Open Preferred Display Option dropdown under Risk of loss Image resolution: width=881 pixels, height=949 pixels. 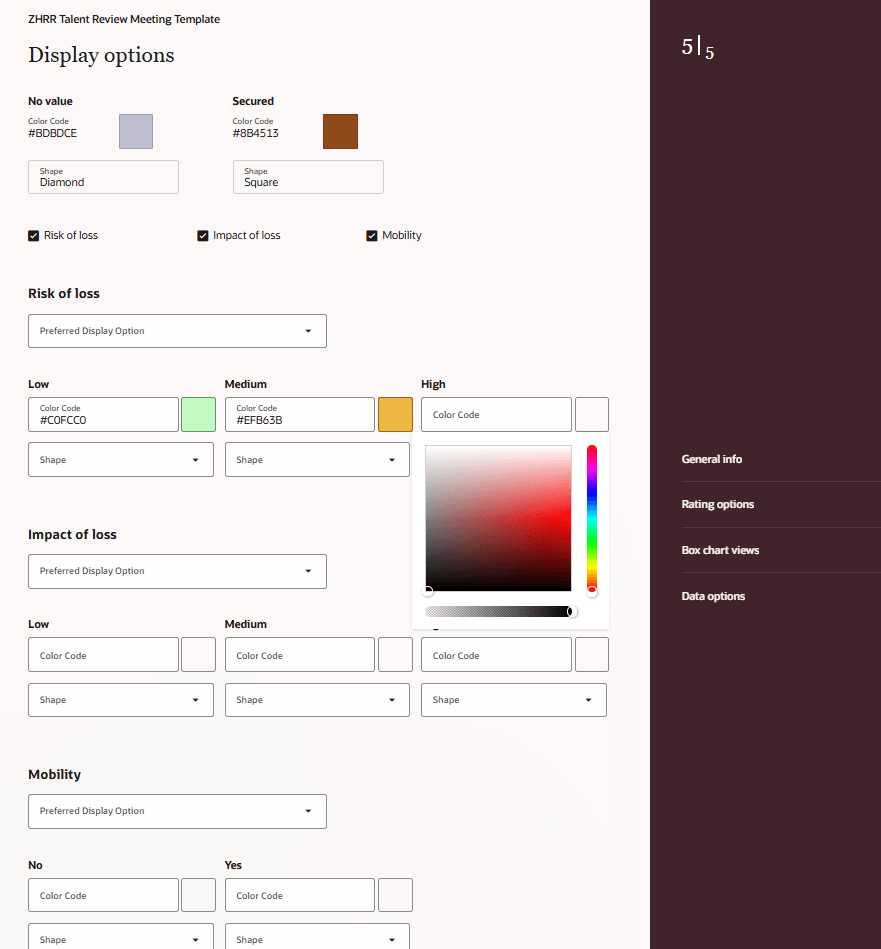(177, 331)
